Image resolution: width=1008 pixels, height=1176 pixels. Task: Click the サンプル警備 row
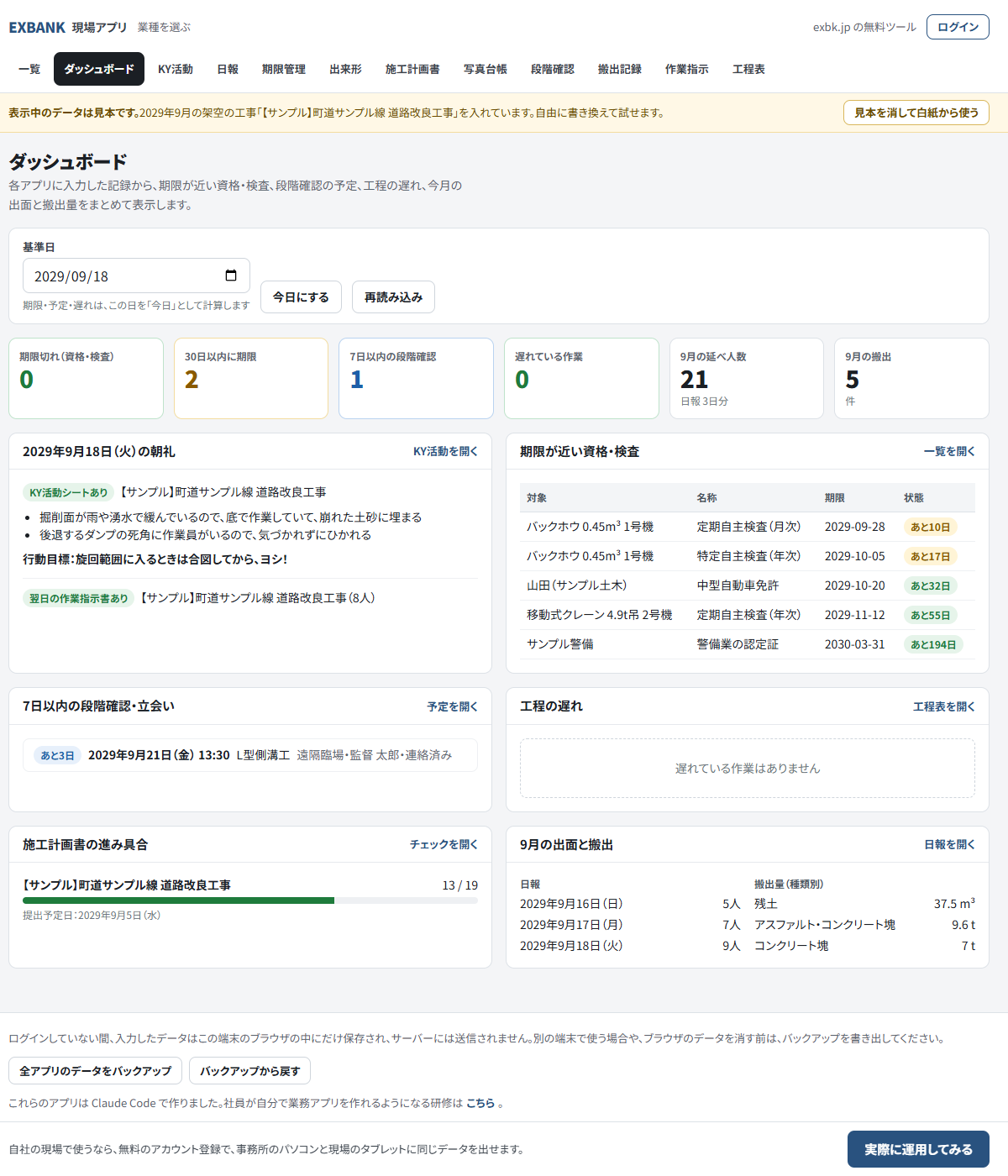748,644
